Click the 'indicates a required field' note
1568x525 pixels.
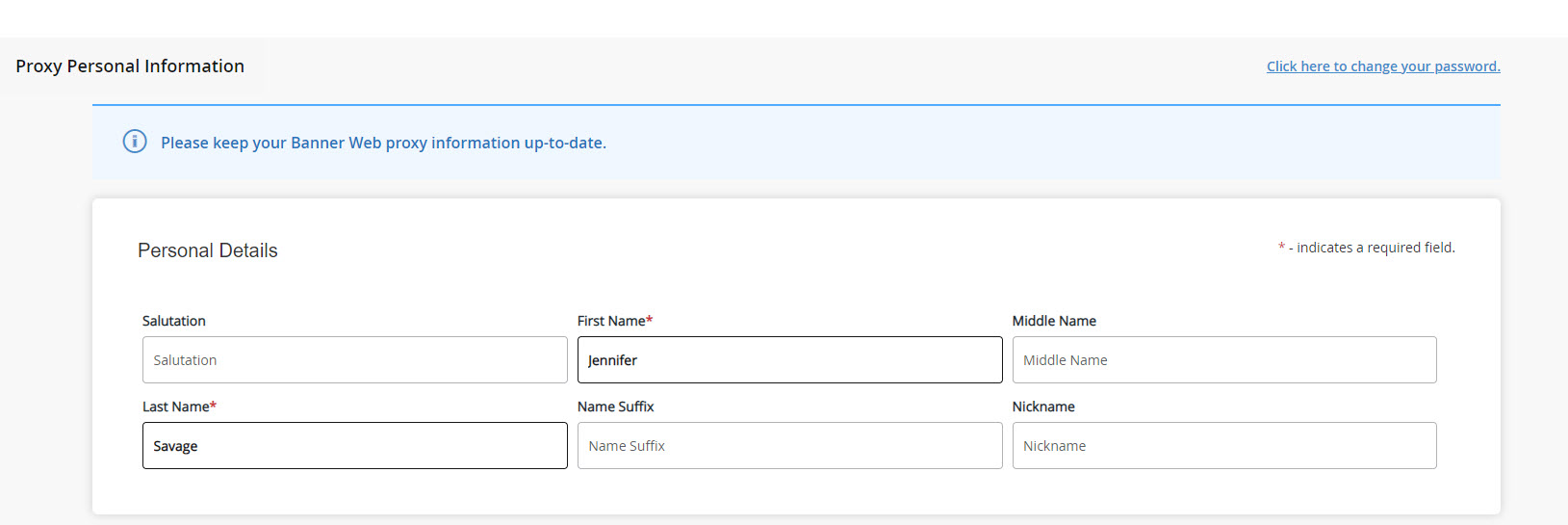tap(1375, 248)
